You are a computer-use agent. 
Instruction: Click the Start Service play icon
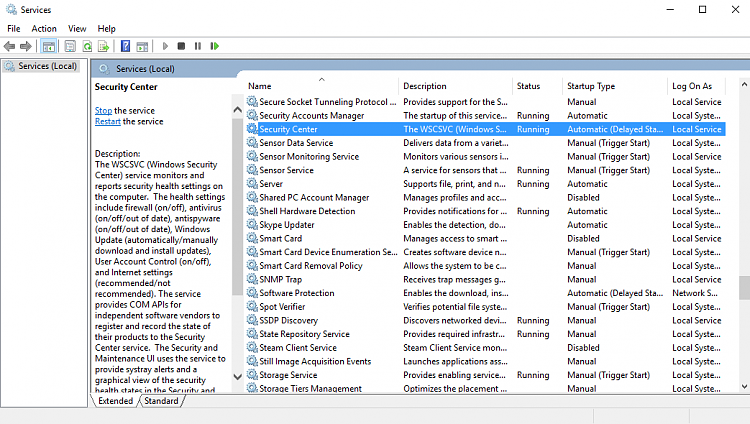click(165, 46)
